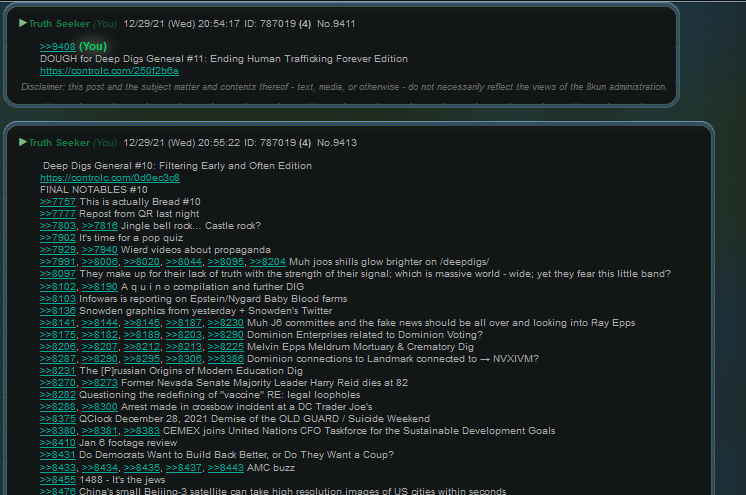Open quote link >>8287
The width and height of the screenshot is (746, 495).
coord(58,359)
